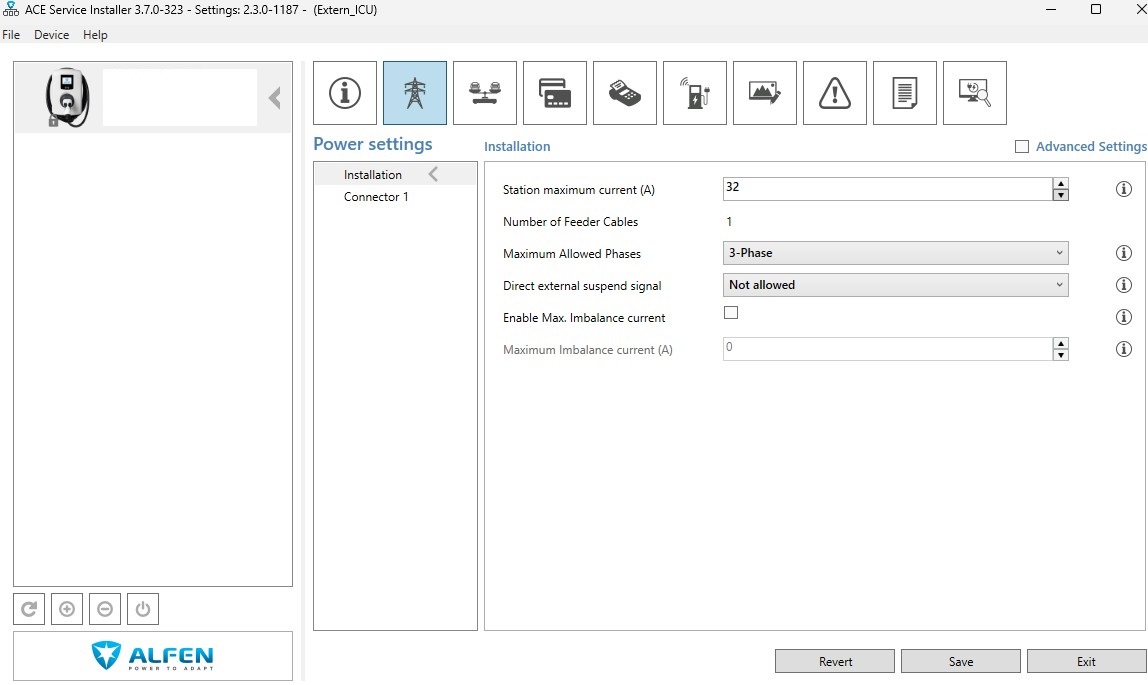
Task: Open the Load balancing scales icon
Action: [x=485, y=93]
